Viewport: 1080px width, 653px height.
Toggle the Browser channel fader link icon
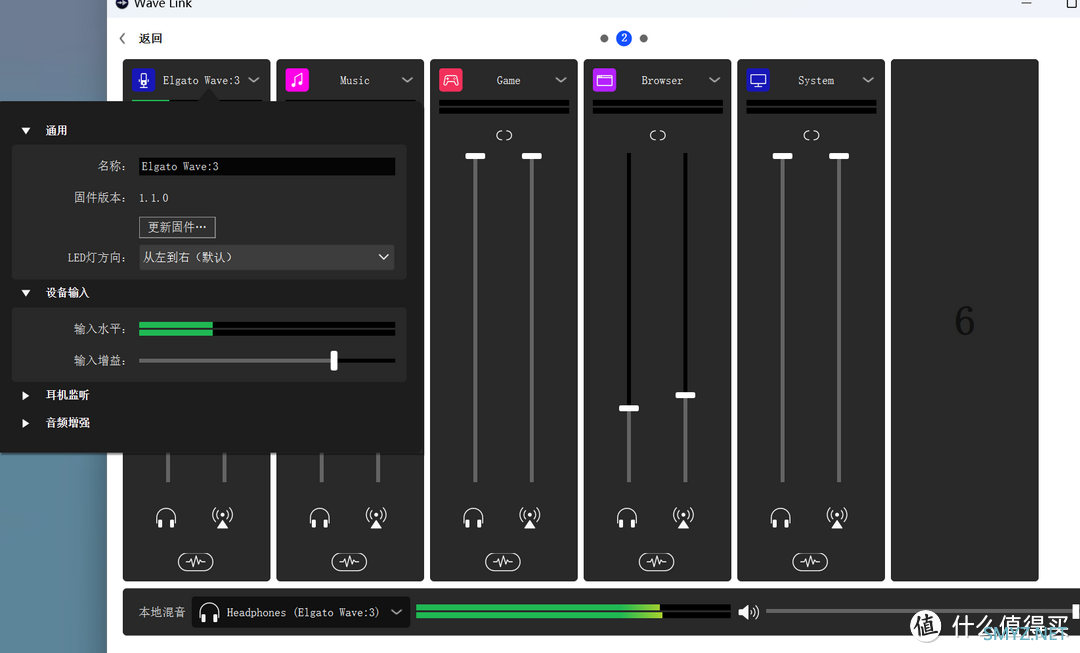click(x=658, y=136)
